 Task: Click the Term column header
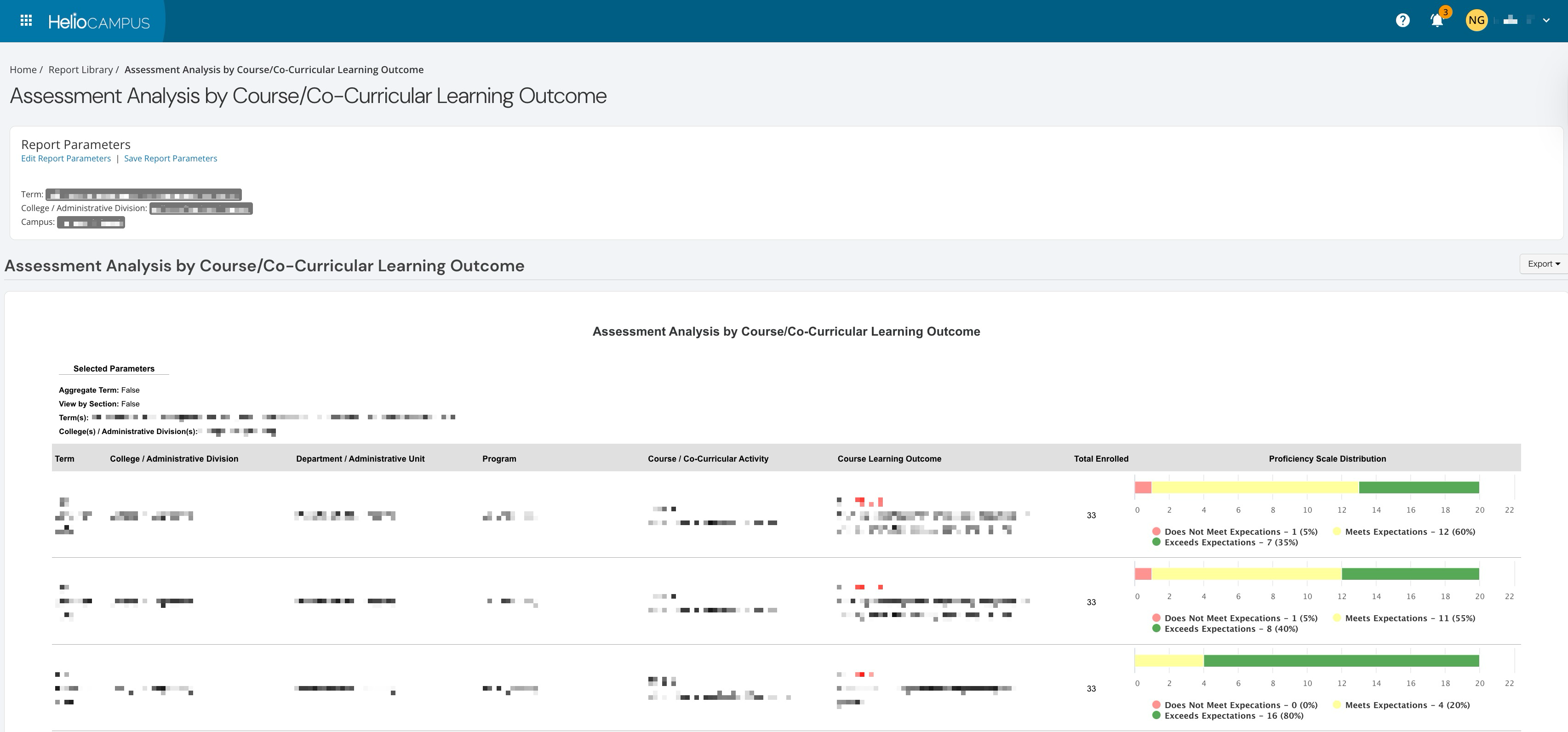[x=64, y=459]
